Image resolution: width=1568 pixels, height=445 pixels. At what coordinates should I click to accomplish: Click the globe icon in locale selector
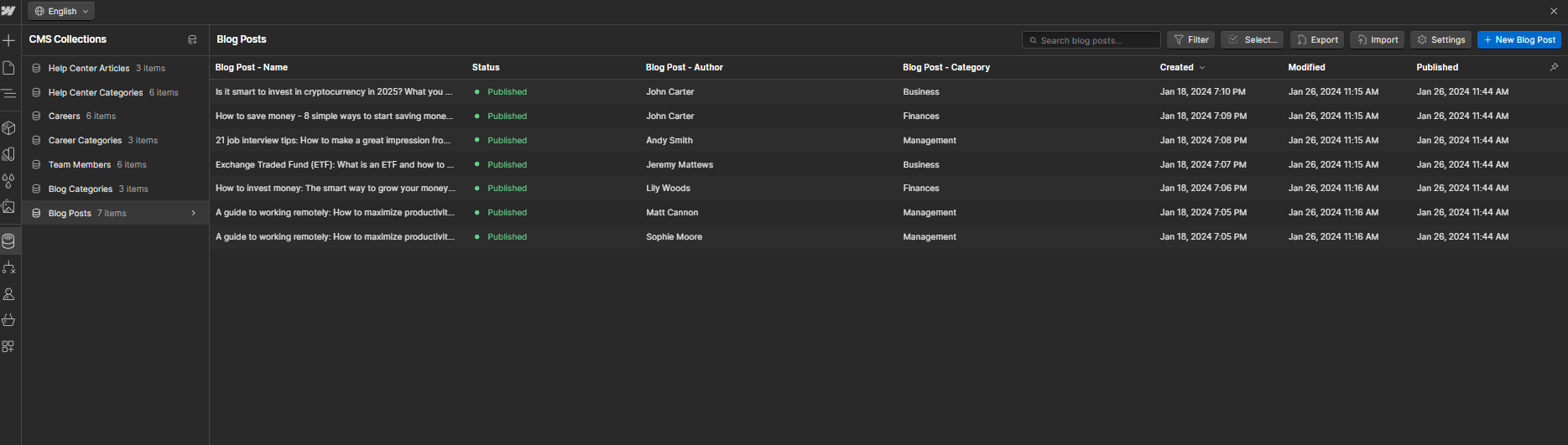[x=39, y=11]
